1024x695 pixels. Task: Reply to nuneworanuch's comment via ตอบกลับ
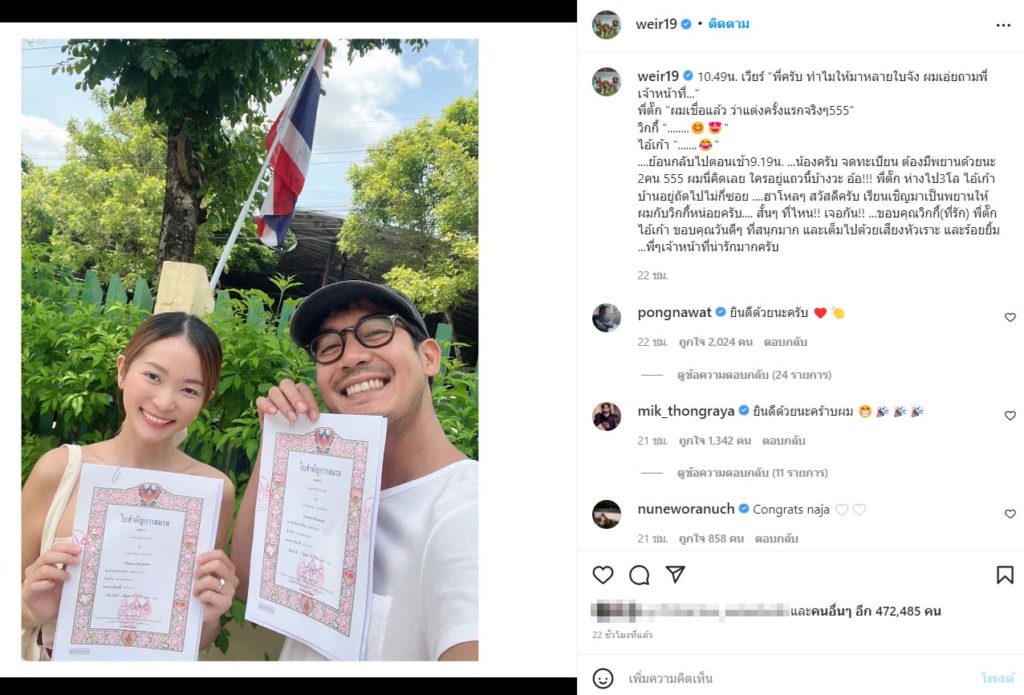[x=776, y=539]
